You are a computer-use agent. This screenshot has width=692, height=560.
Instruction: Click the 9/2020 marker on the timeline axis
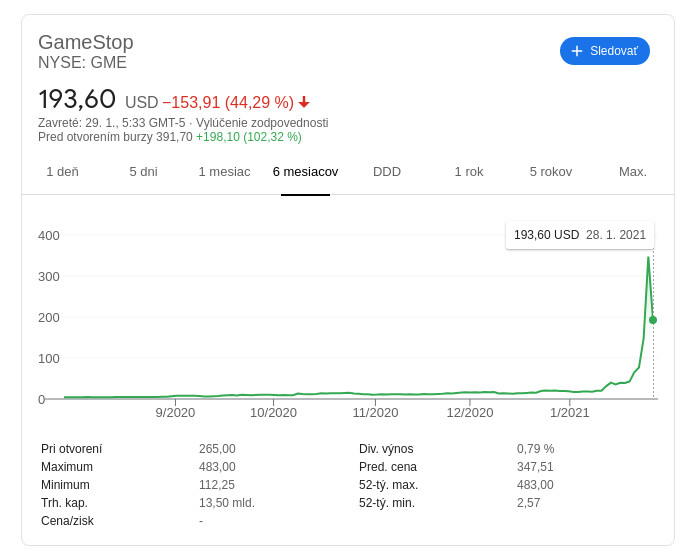pos(175,412)
